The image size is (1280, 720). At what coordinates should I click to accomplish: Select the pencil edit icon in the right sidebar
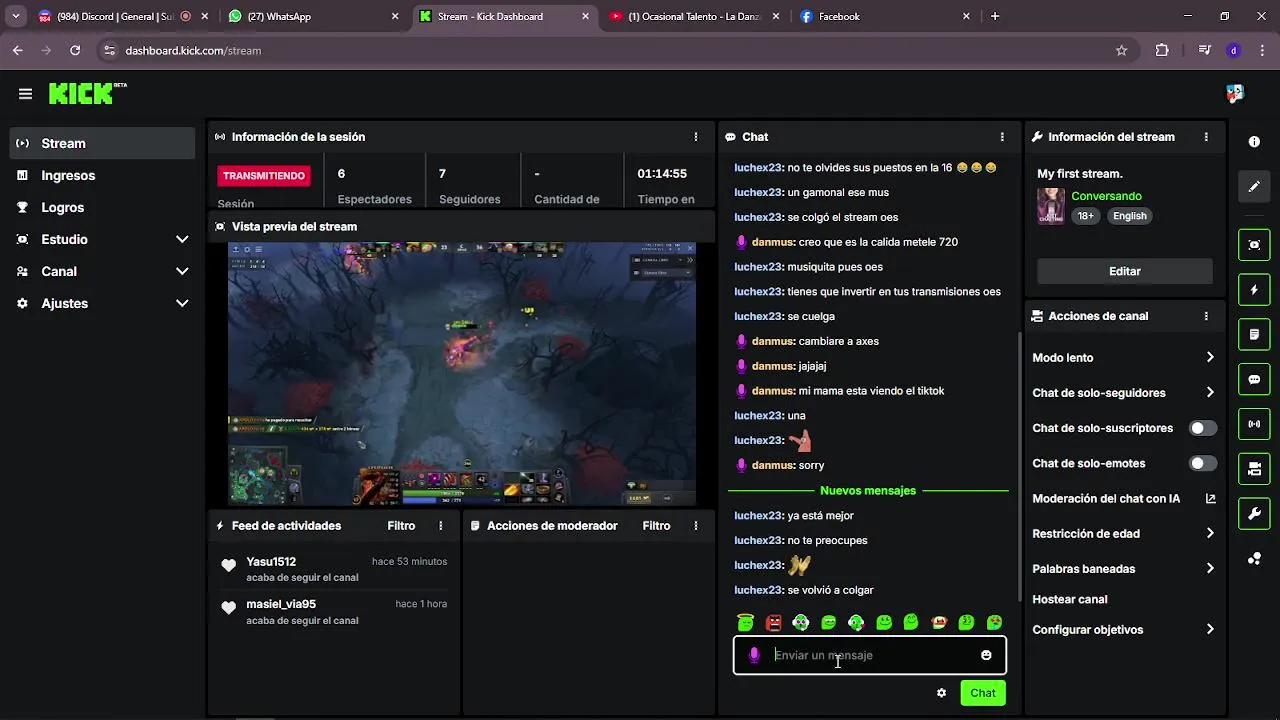pyautogui.click(x=1254, y=187)
